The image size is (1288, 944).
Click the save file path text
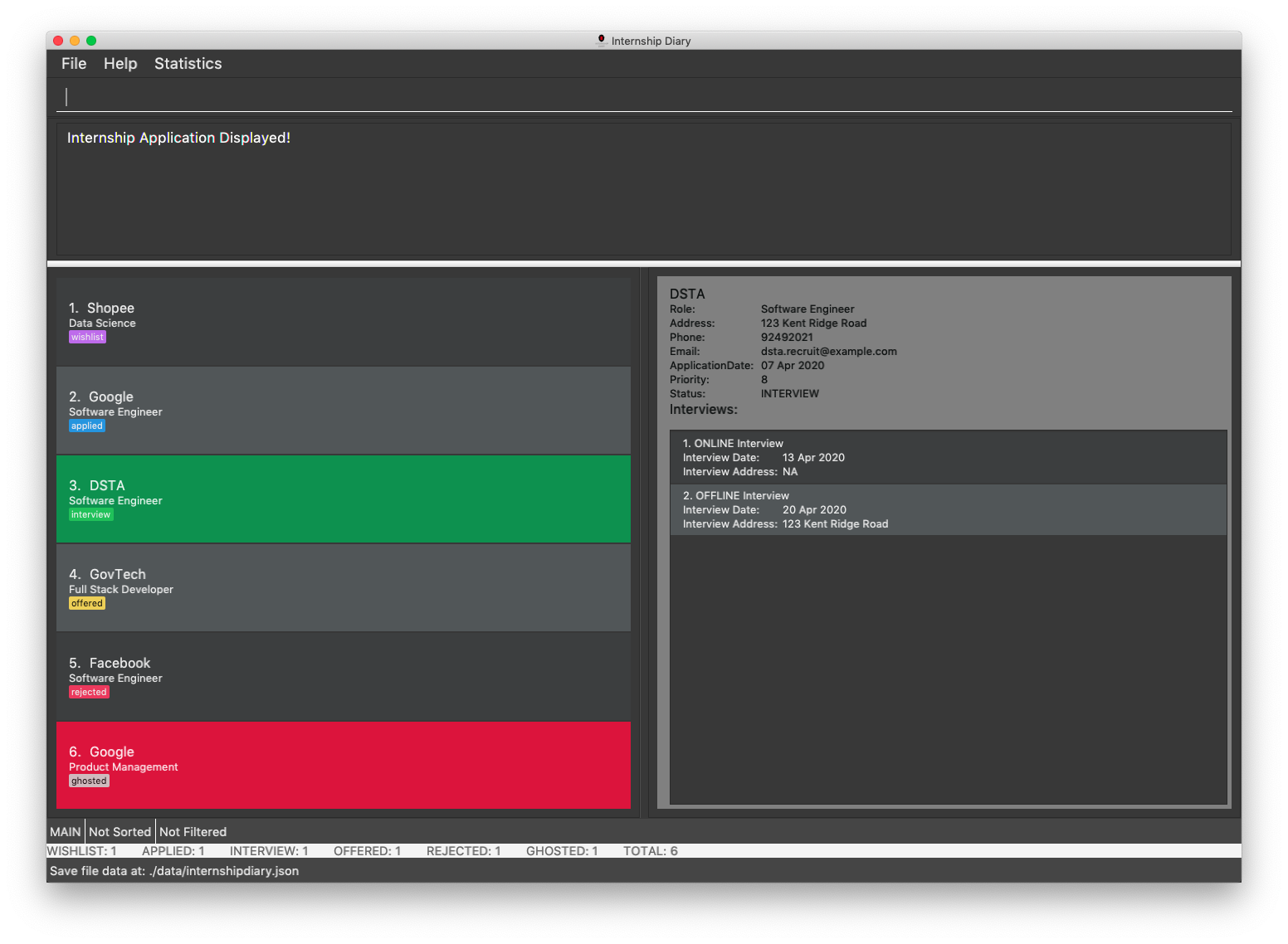point(174,871)
